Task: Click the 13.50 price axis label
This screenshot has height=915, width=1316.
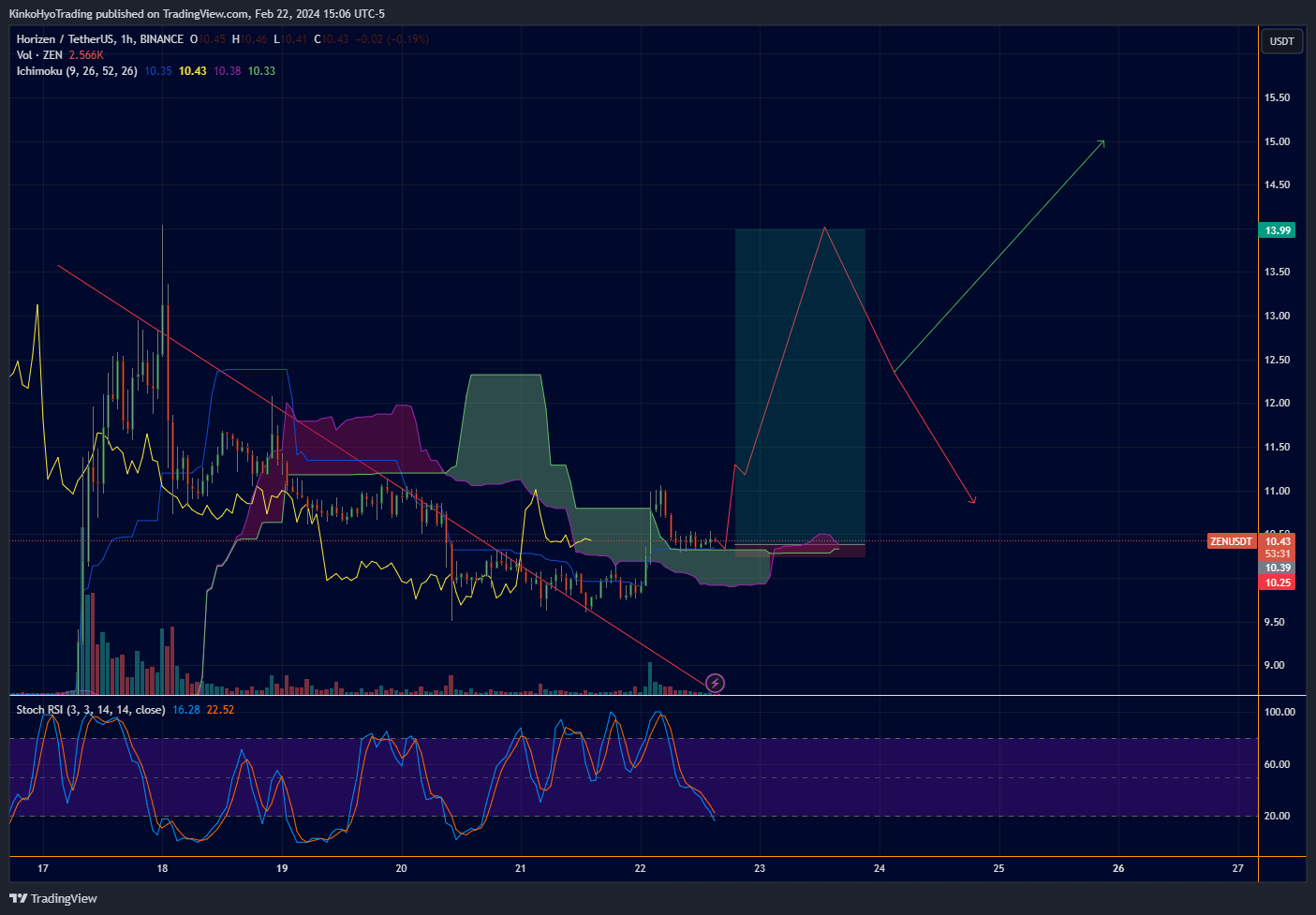Action: tap(1277, 272)
